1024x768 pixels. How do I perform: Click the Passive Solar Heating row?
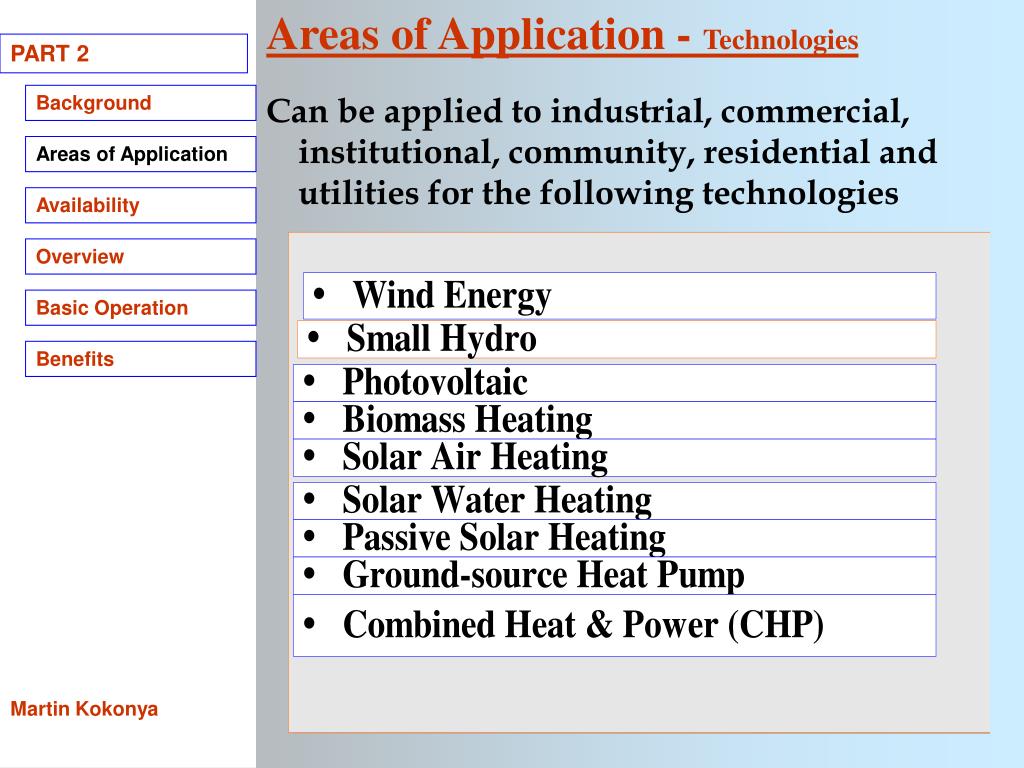615,538
